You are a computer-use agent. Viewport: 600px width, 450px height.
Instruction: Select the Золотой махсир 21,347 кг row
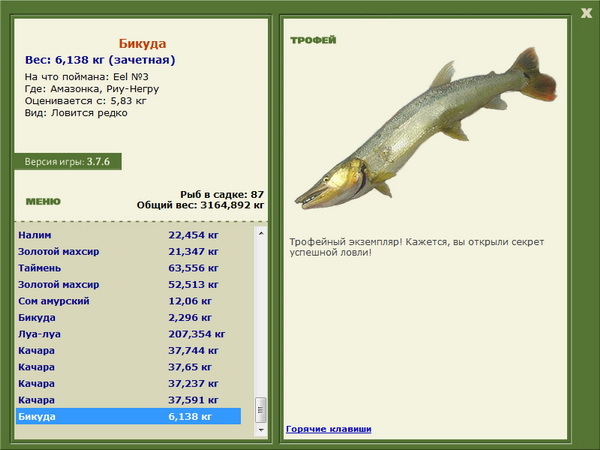point(129,251)
